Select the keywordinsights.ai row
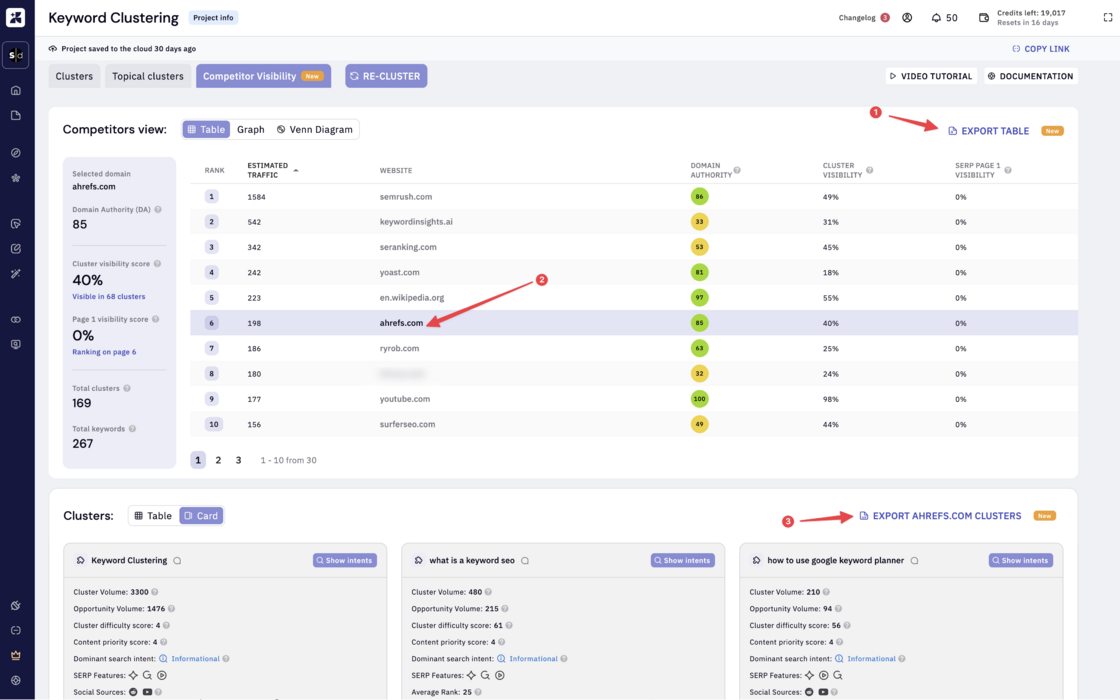 click(634, 221)
